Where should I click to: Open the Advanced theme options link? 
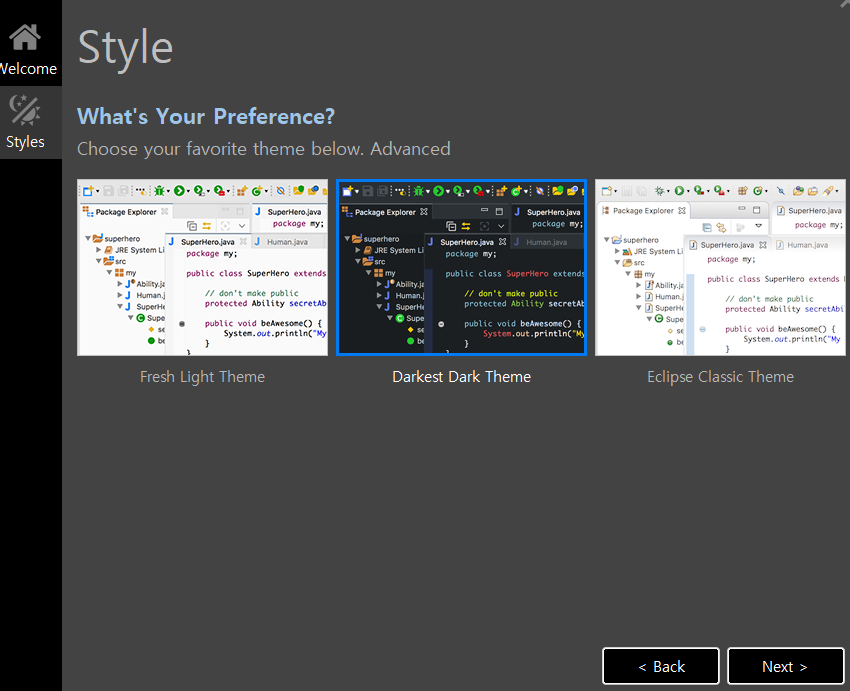(x=410, y=148)
